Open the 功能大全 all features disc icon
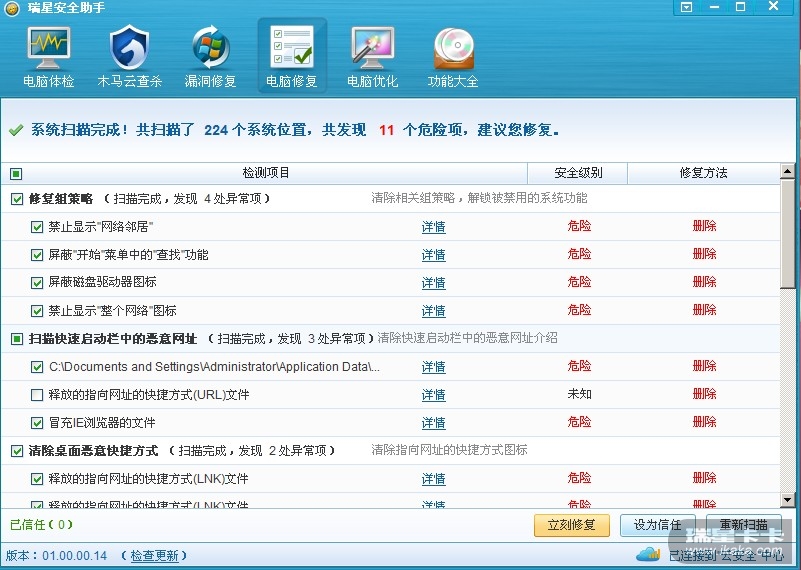Image resolution: width=801 pixels, height=570 pixels. point(453,56)
